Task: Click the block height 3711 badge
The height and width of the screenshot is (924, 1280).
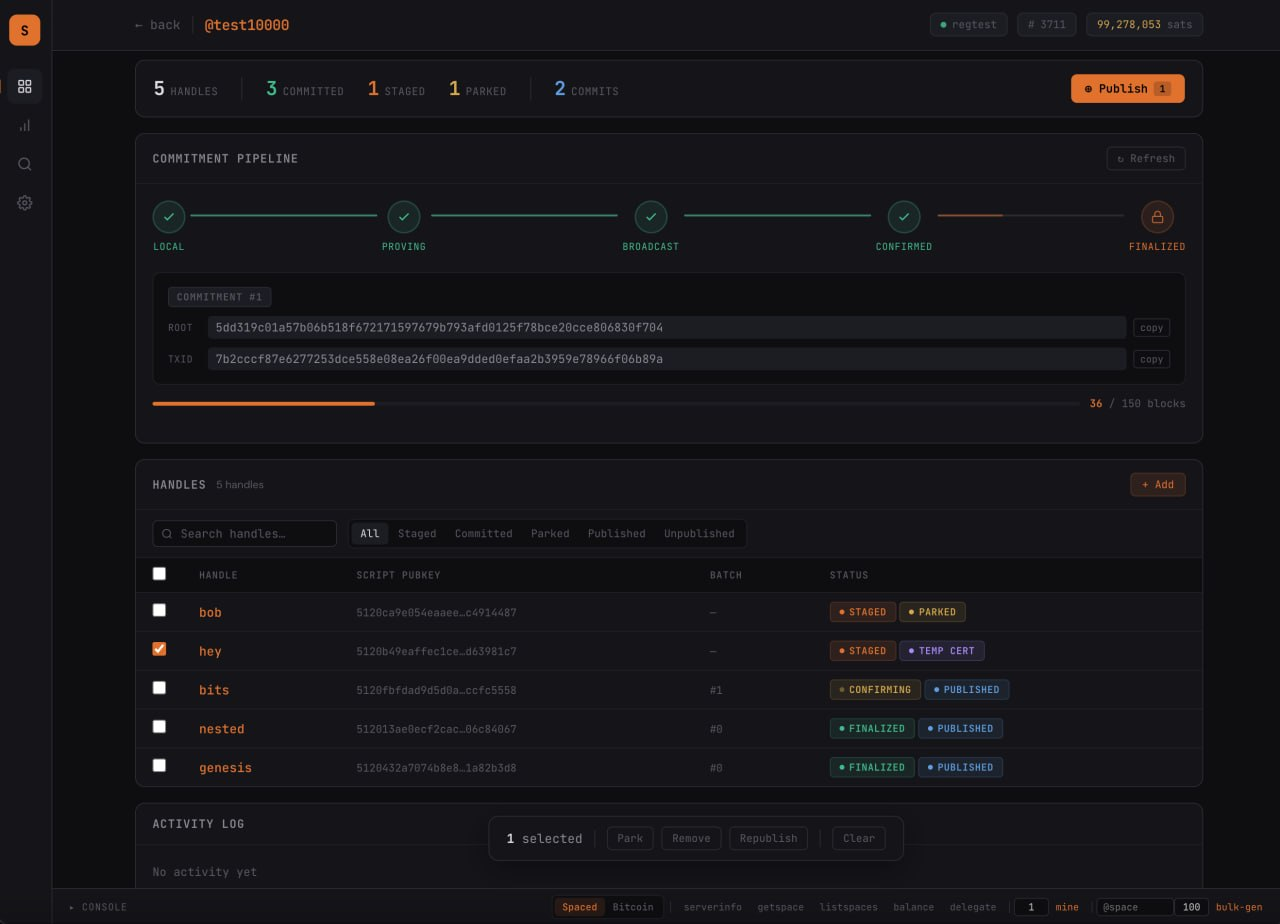Action: click(x=1047, y=25)
